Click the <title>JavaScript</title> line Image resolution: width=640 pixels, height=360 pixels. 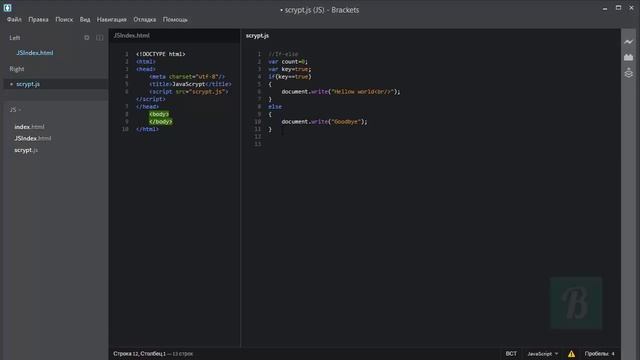point(190,84)
